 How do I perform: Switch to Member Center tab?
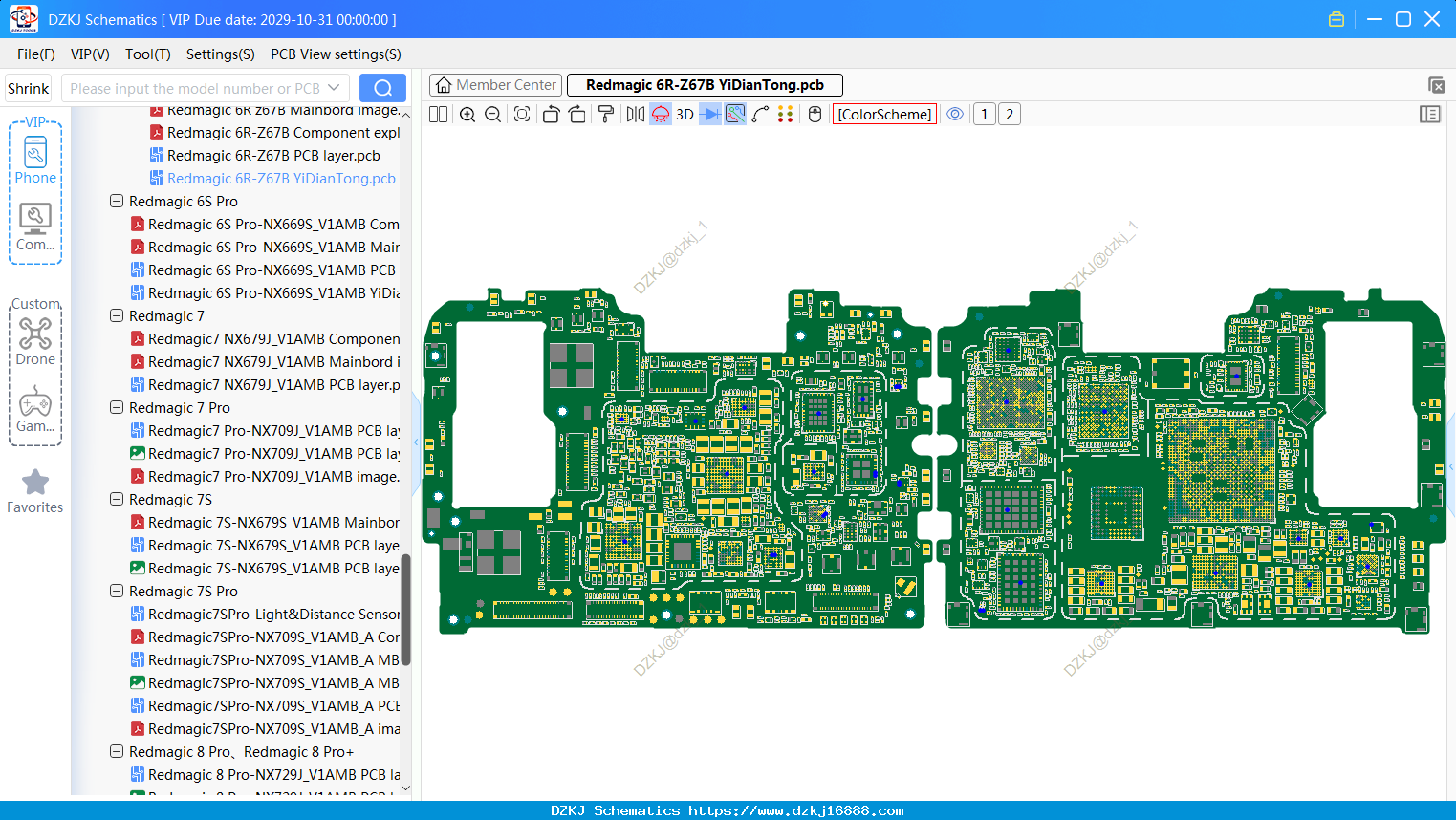click(x=495, y=85)
